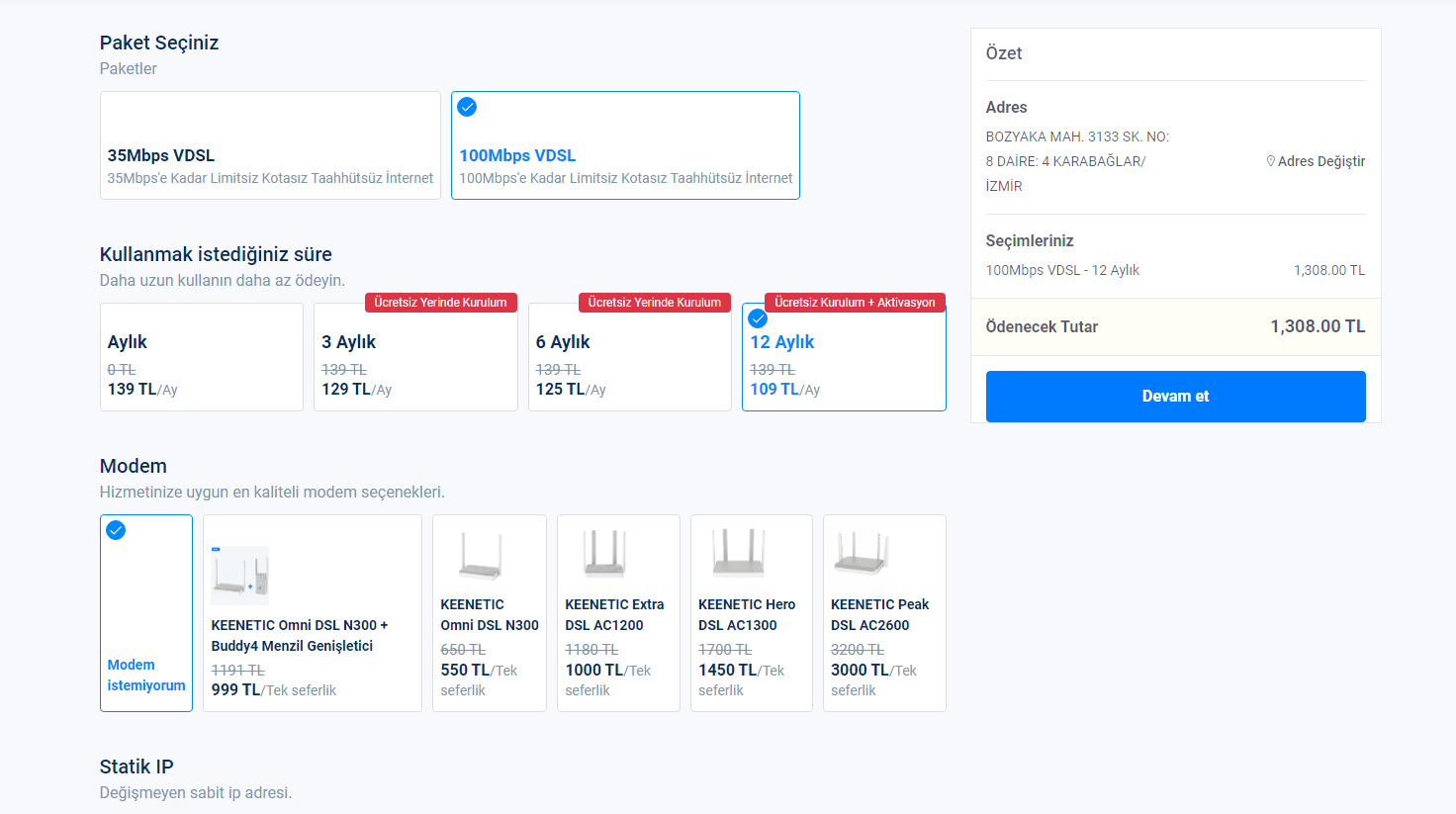Viewport: 1456px width, 814px height.
Task: Choose the 12 Aylık duration option
Action: pyautogui.click(x=844, y=357)
